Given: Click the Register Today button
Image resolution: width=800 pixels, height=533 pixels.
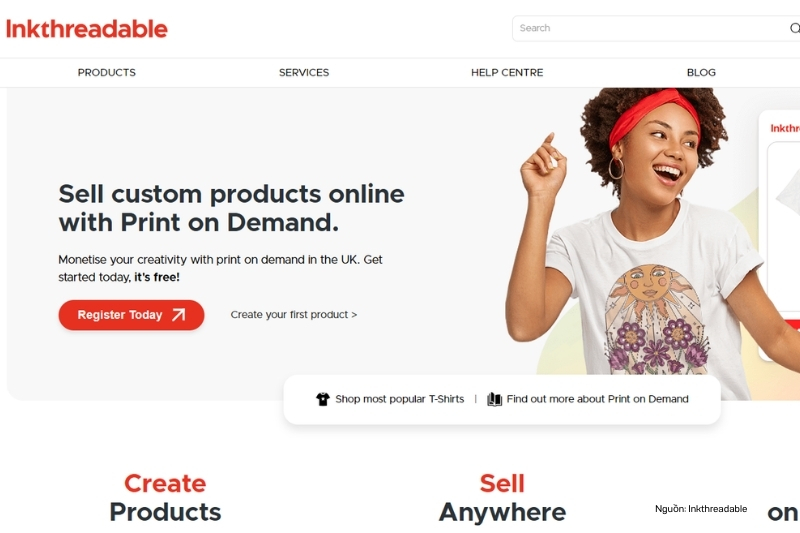Looking at the screenshot, I should [x=131, y=315].
